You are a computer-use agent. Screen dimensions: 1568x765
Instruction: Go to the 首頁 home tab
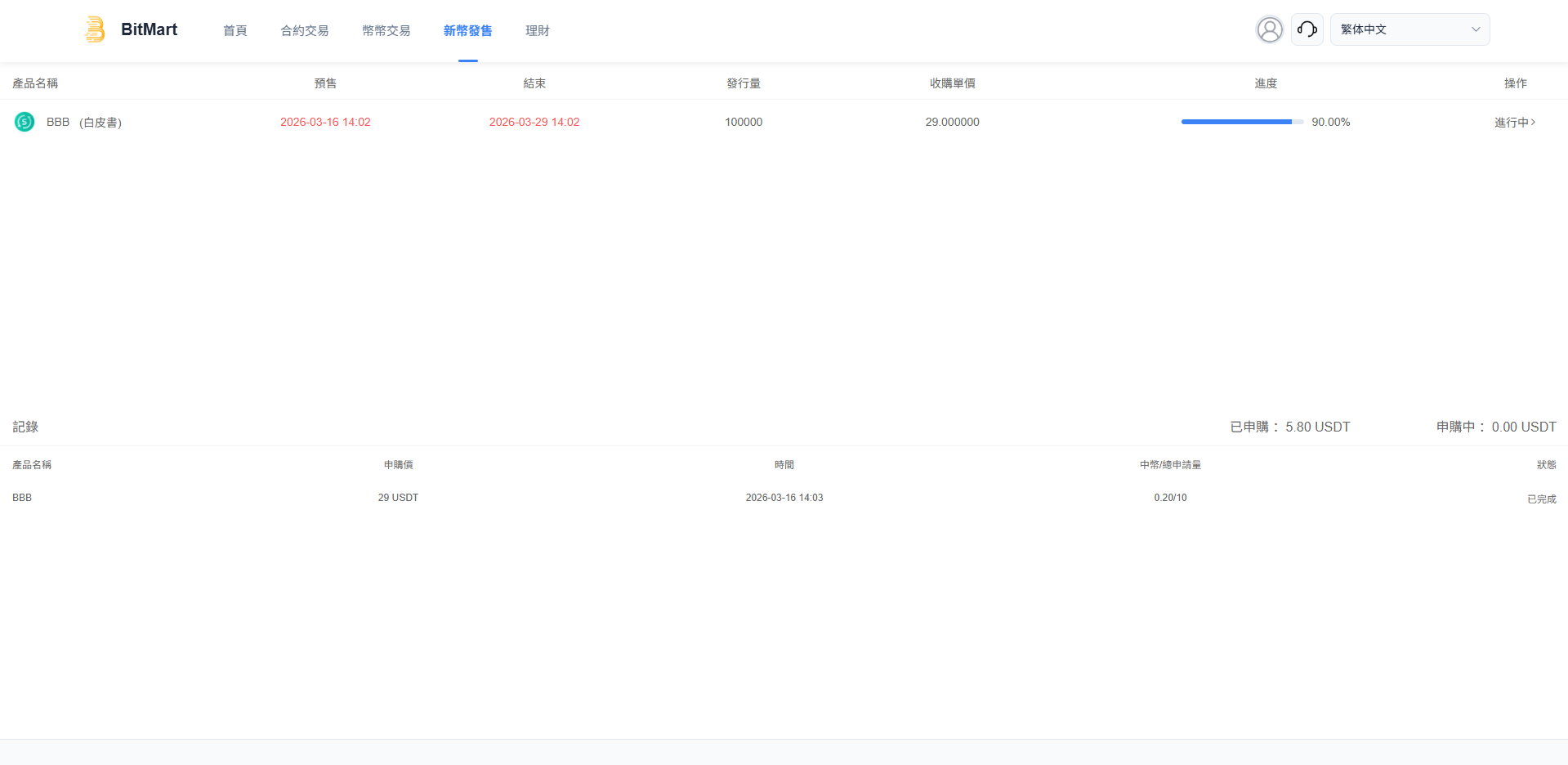pos(235,31)
